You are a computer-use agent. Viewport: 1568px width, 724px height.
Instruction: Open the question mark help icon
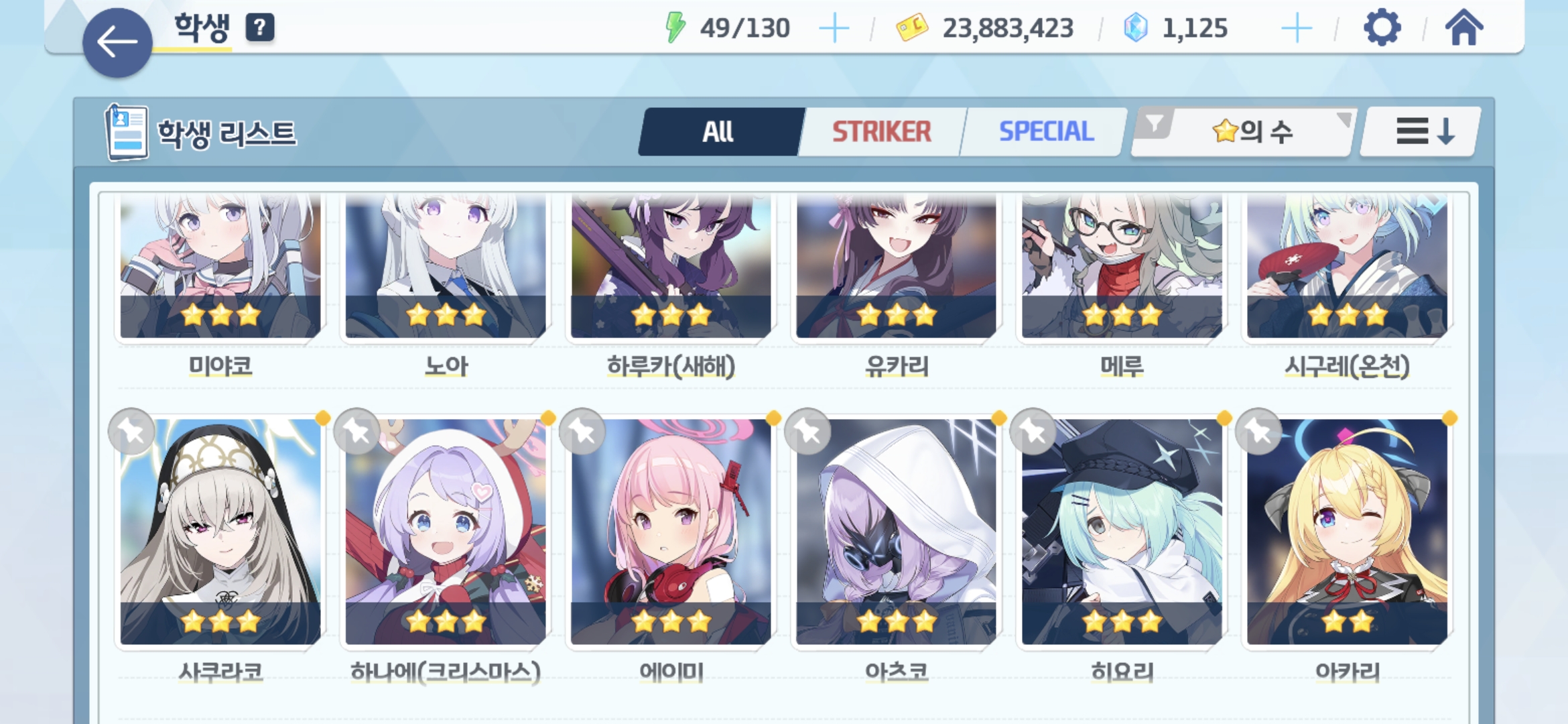[260, 27]
